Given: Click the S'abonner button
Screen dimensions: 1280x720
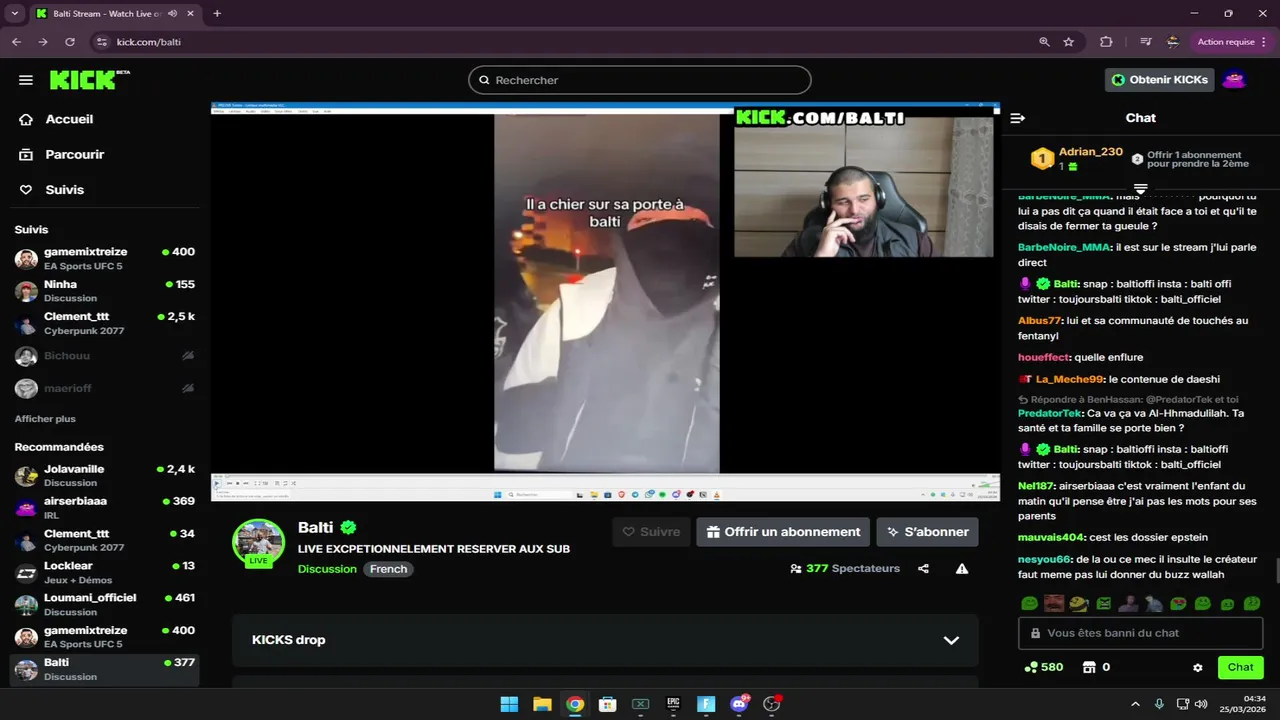Looking at the screenshot, I should [927, 532].
